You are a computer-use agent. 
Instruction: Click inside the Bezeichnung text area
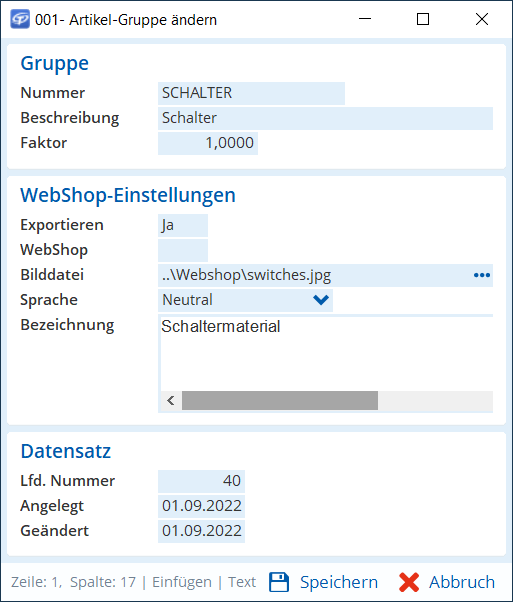[x=327, y=353]
